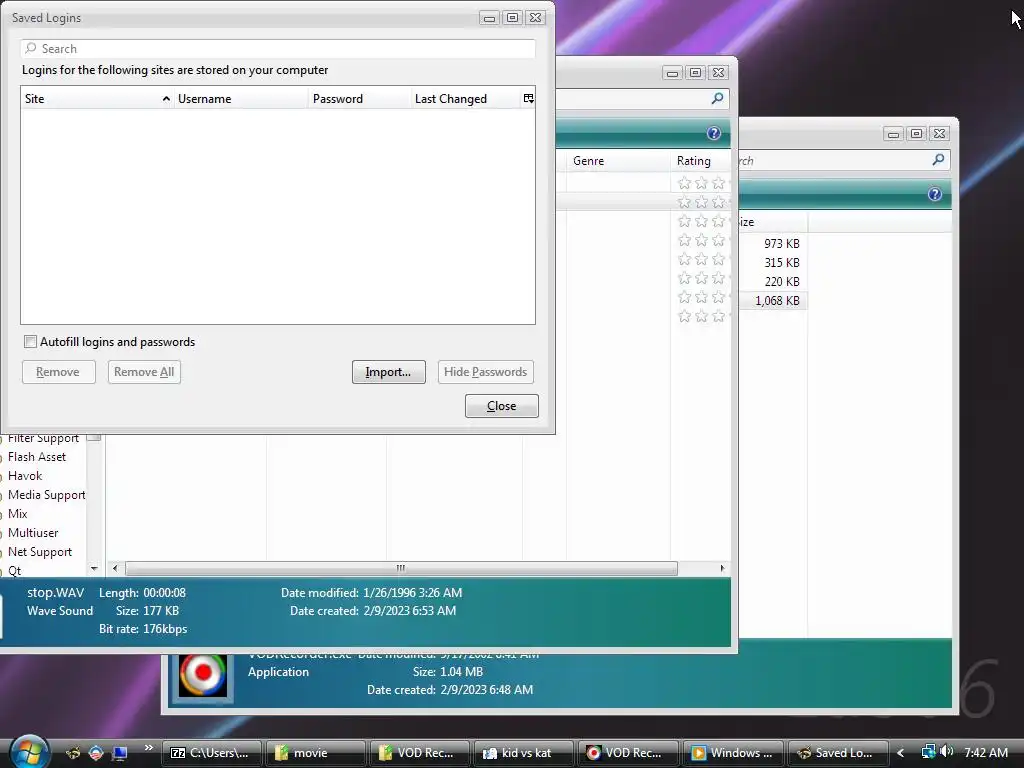Select the Filter Support folder
The width and height of the screenshot is (1024, 768).
tap(43, 438)
